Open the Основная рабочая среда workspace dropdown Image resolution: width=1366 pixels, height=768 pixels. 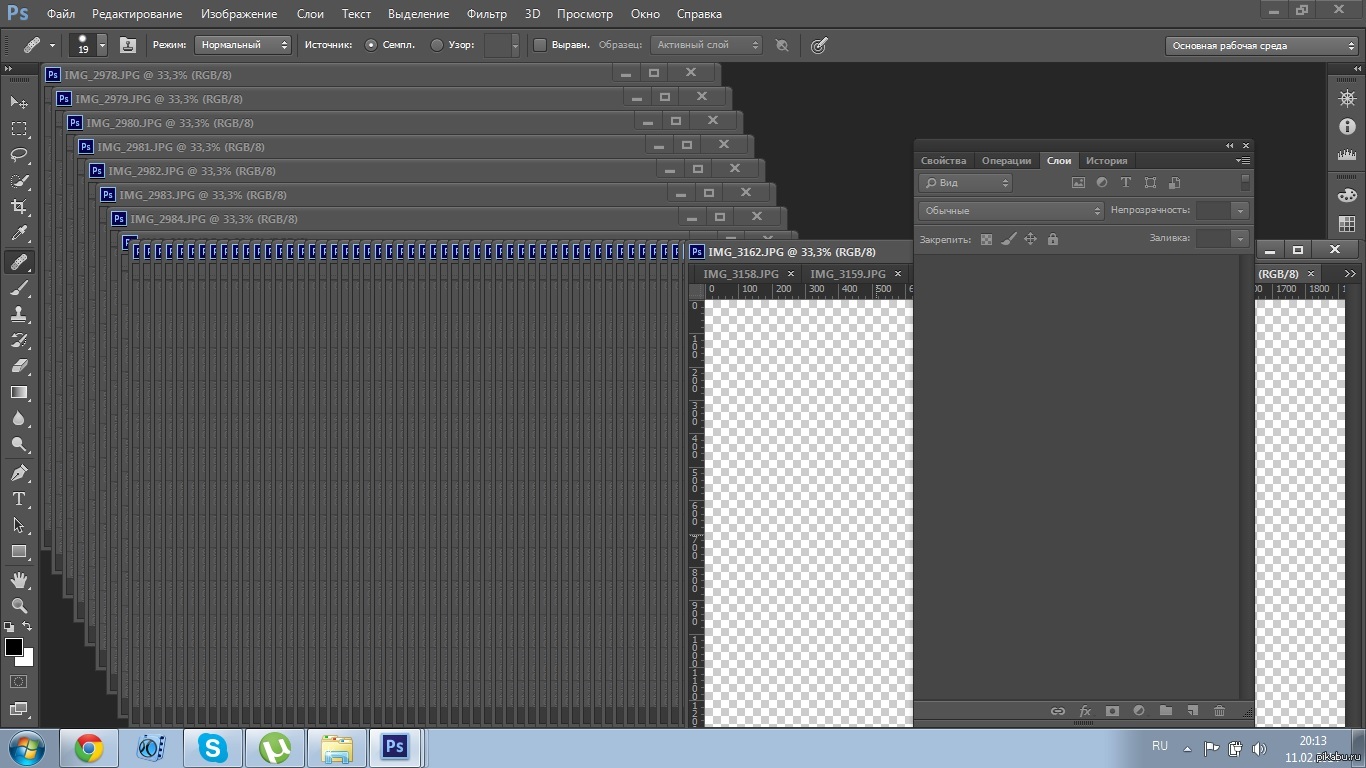1262,45
